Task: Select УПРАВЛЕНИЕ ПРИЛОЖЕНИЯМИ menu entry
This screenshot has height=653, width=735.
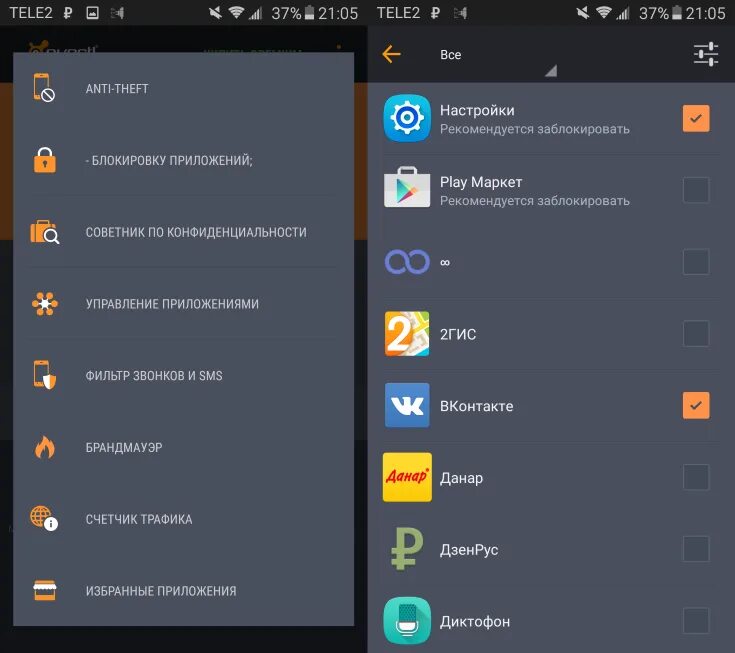Action: [183, 304]
